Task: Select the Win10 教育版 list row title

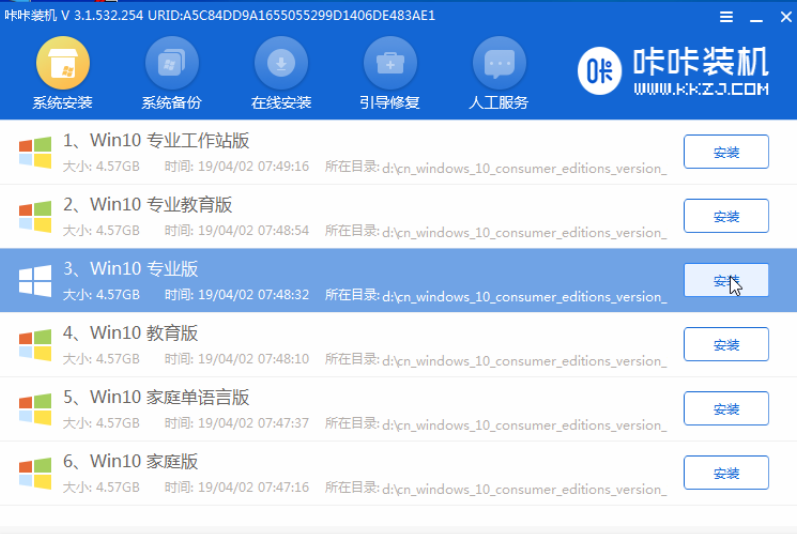Action: (143, 333)
